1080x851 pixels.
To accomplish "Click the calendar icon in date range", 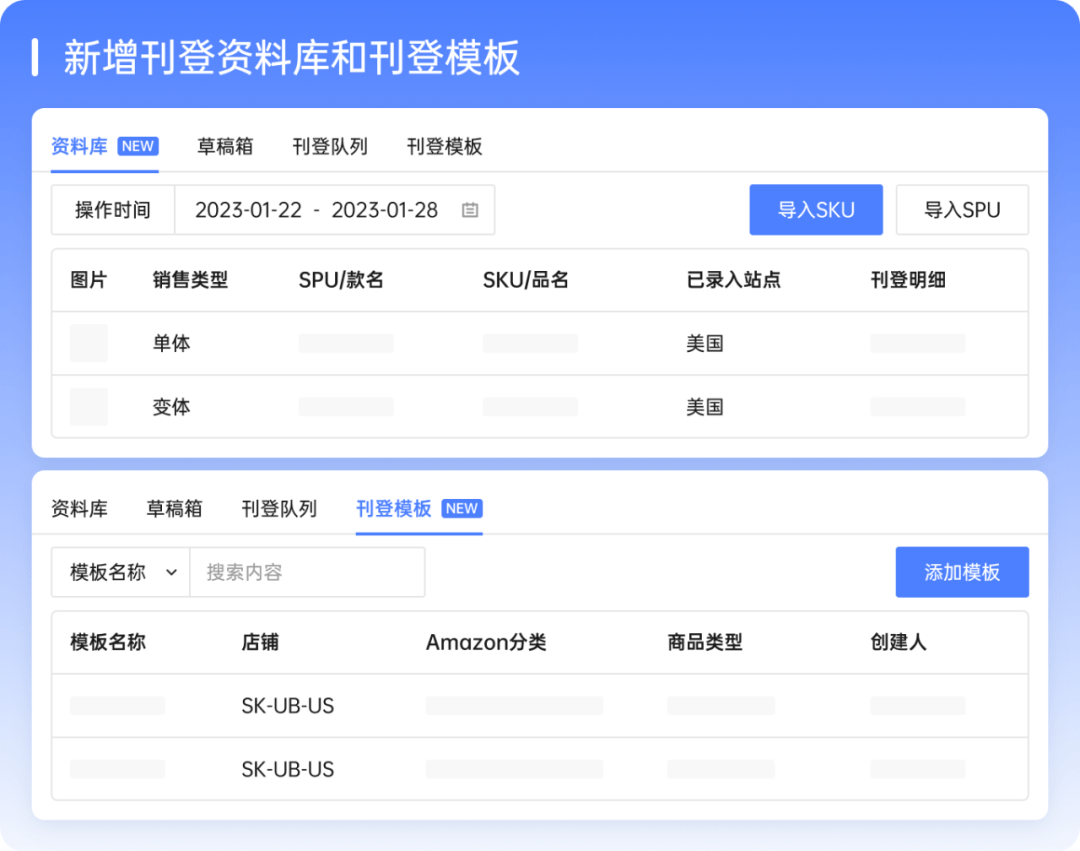I will point(470,211).
